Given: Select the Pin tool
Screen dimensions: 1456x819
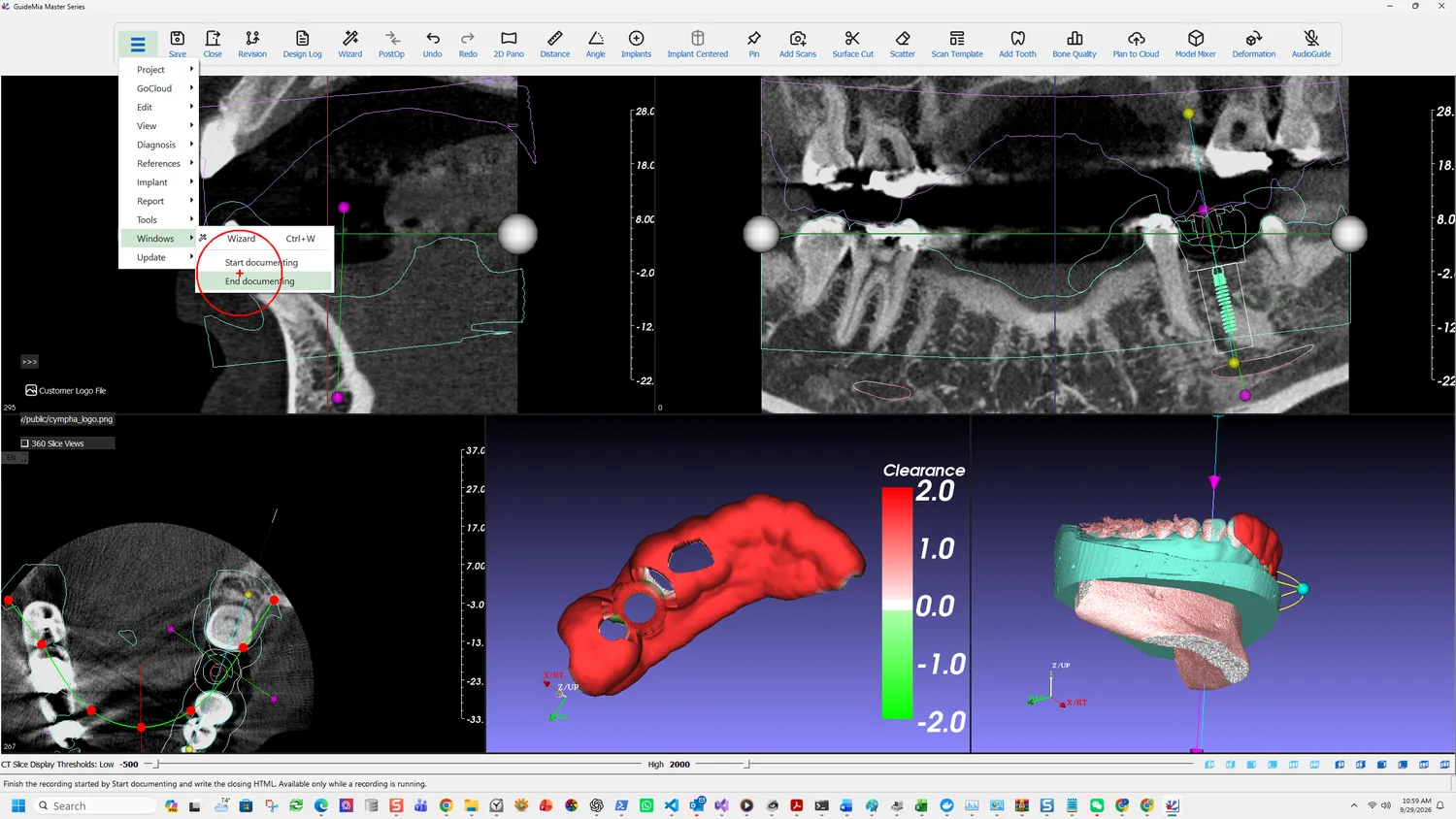Looking at the screenshot, I should [x=754, y=44].
